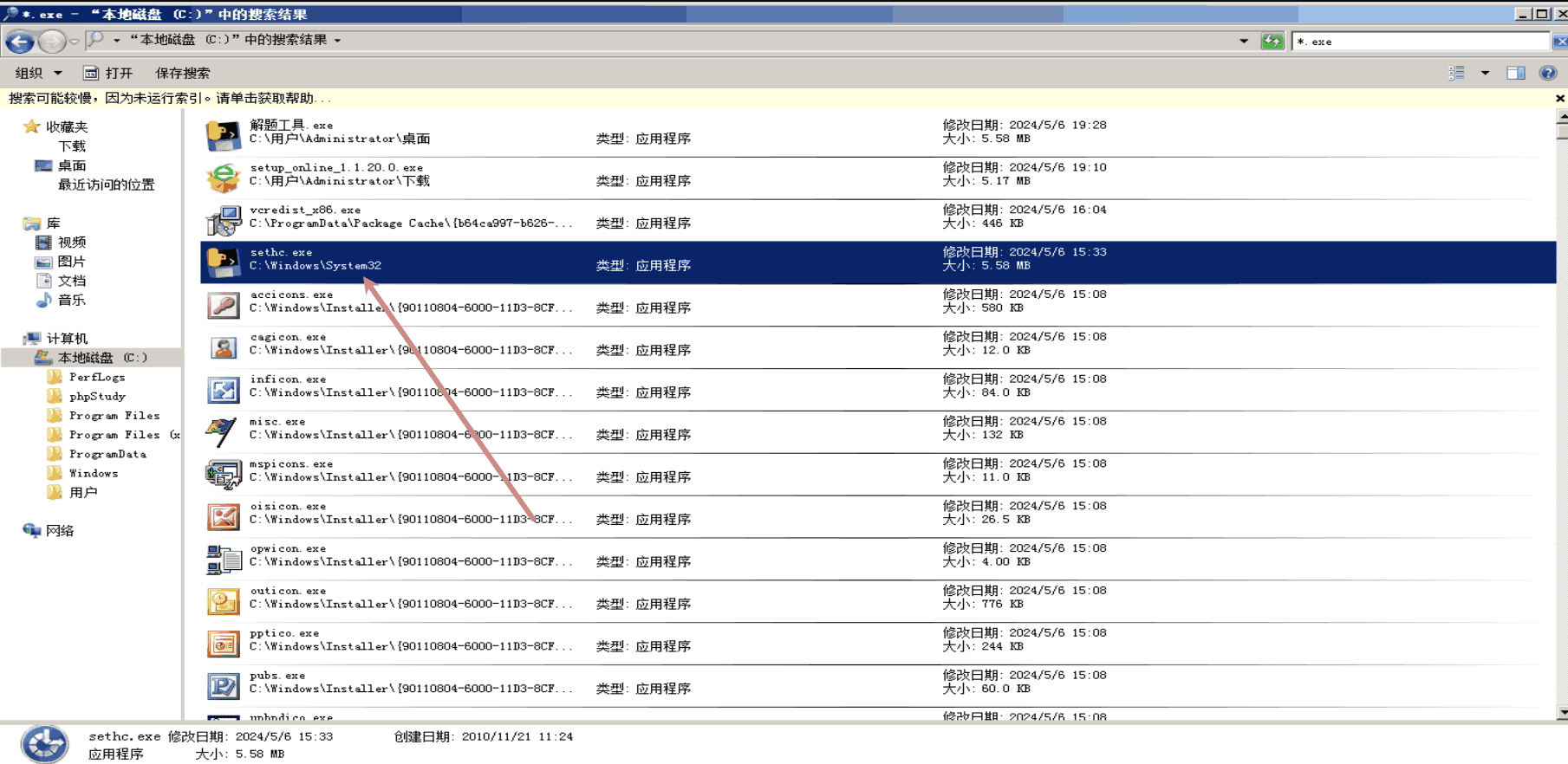This screenshot has width=1568, height=764.
Task: Expand the address bar history dropdown arrow
Action: [1244, 41]
